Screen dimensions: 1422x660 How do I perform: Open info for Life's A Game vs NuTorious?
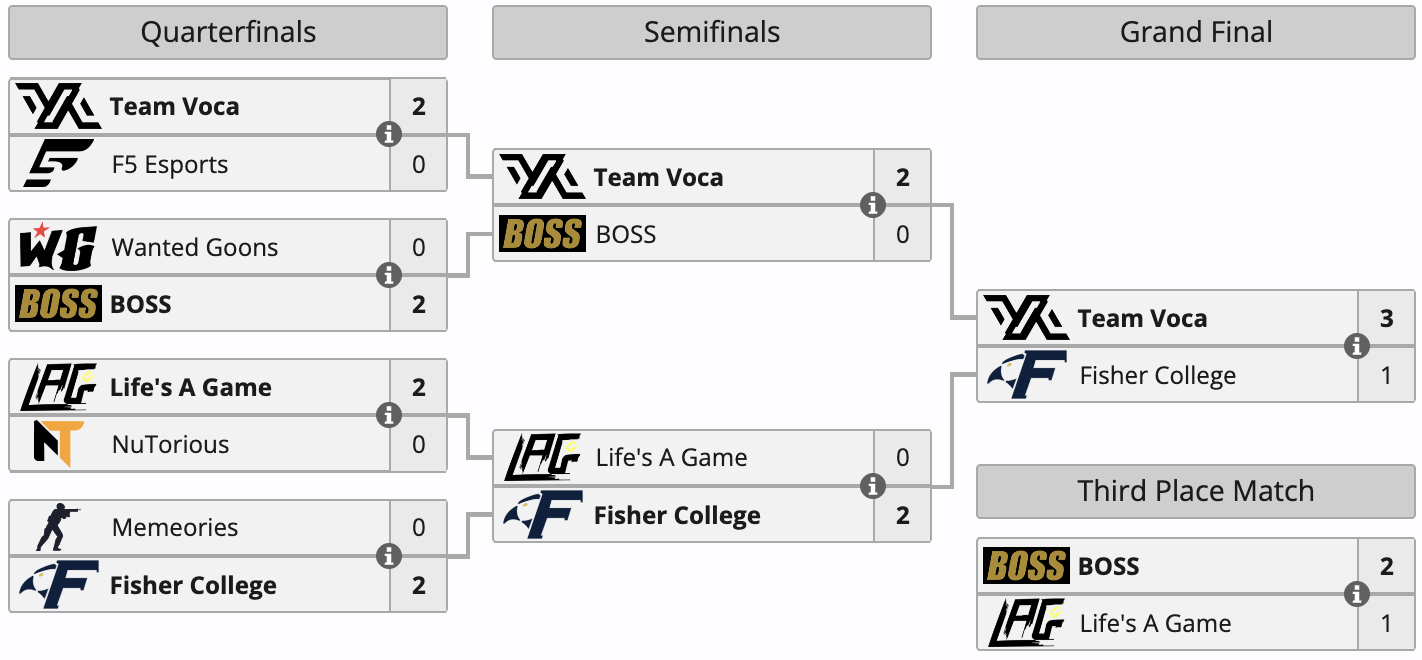pos(389,415)
